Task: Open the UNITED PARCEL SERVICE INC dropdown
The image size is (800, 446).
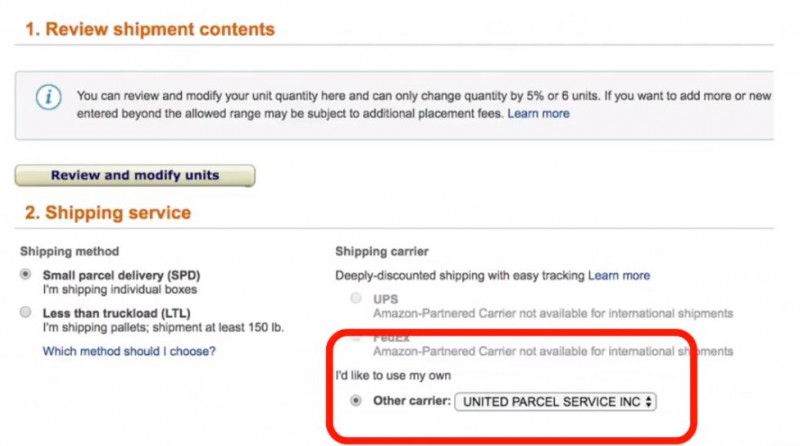Action: [x=555, y=402]
